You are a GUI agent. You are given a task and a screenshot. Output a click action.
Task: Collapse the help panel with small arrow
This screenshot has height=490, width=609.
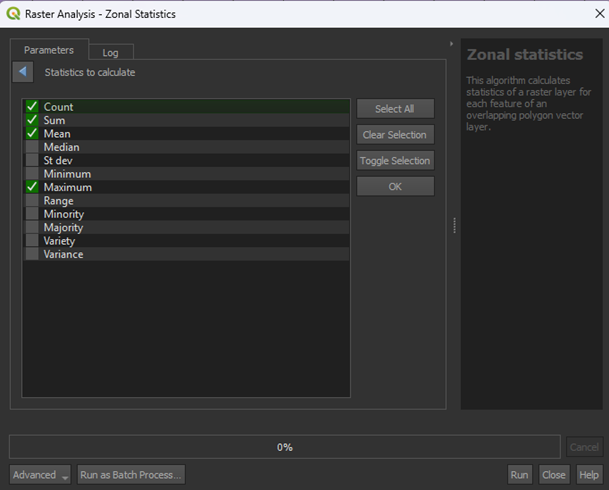(452, 44)
